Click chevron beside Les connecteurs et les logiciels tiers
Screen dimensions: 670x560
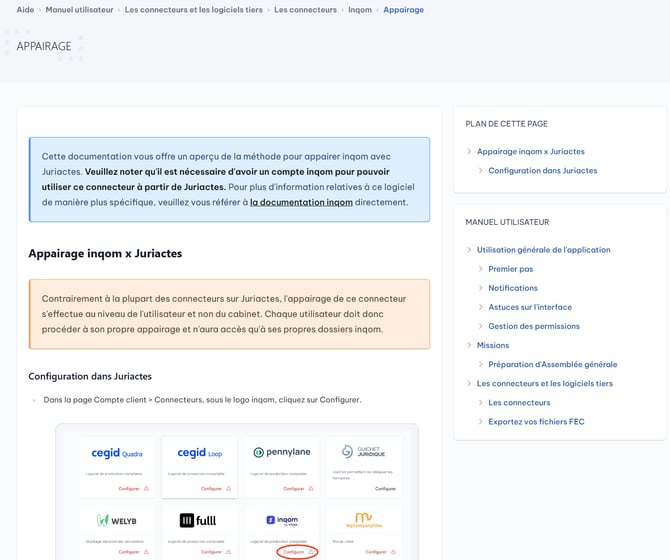click(468, 383)
